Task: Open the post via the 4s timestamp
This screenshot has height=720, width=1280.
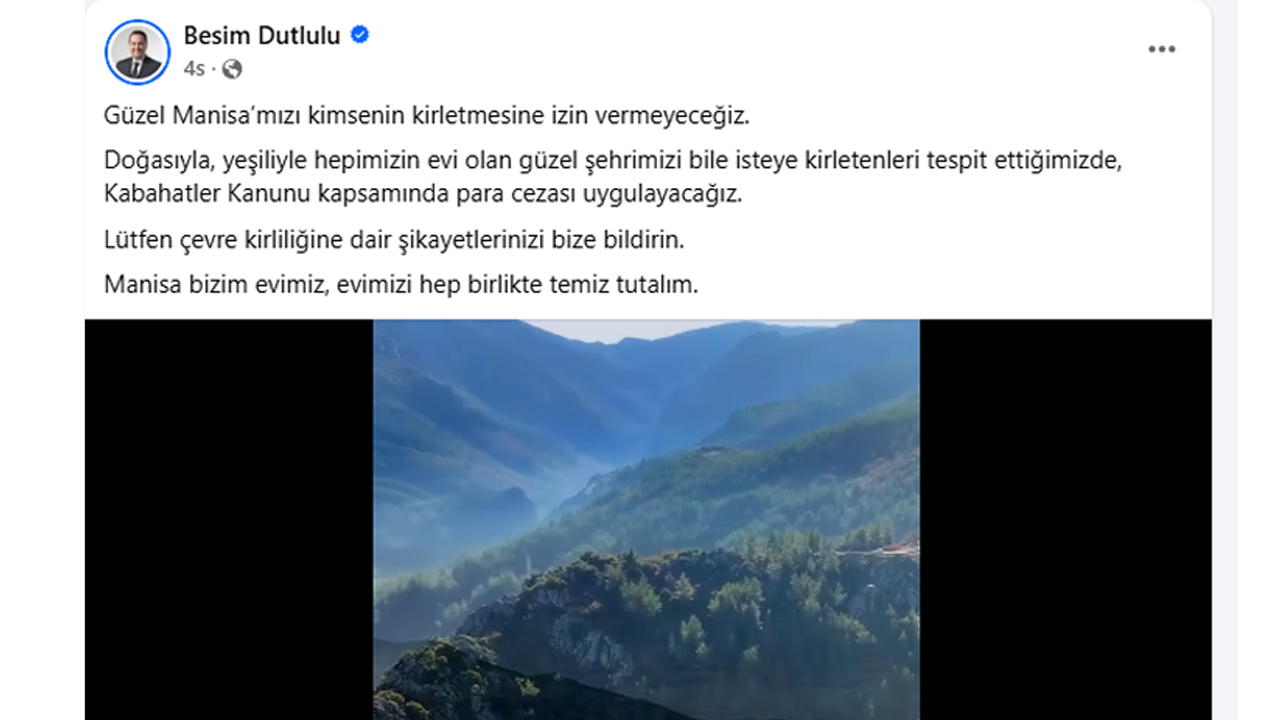Action: (194, 69)
